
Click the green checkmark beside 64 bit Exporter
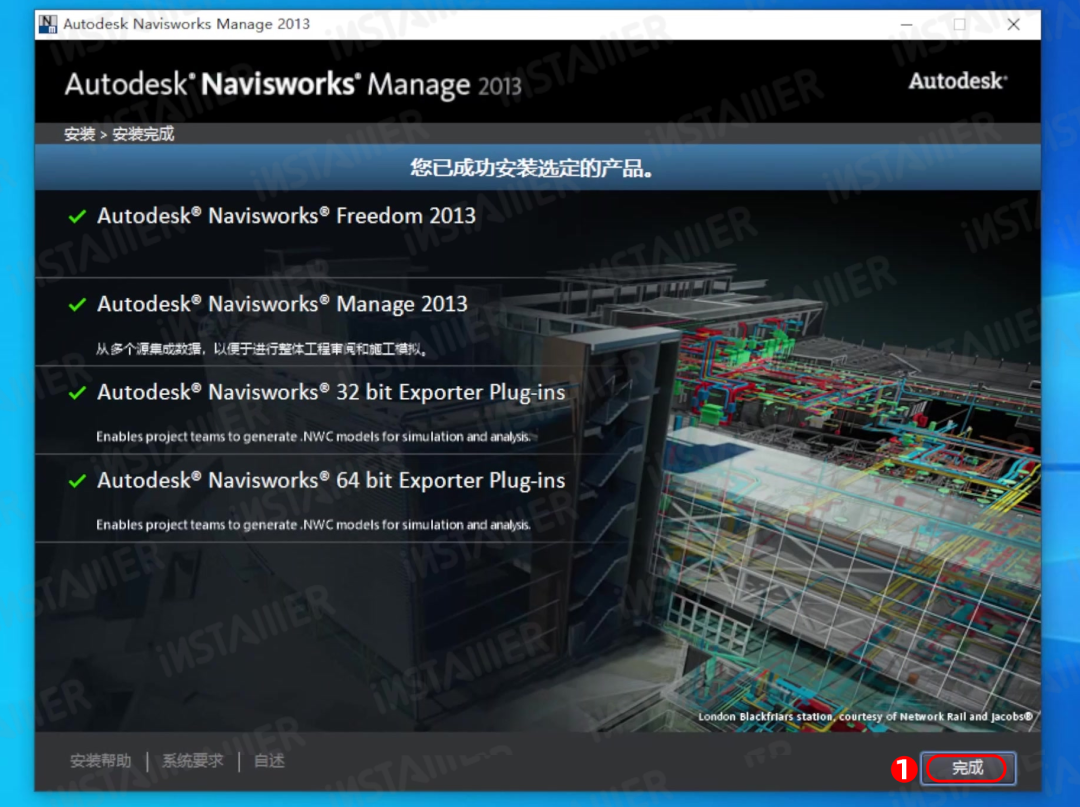point(77,481)
